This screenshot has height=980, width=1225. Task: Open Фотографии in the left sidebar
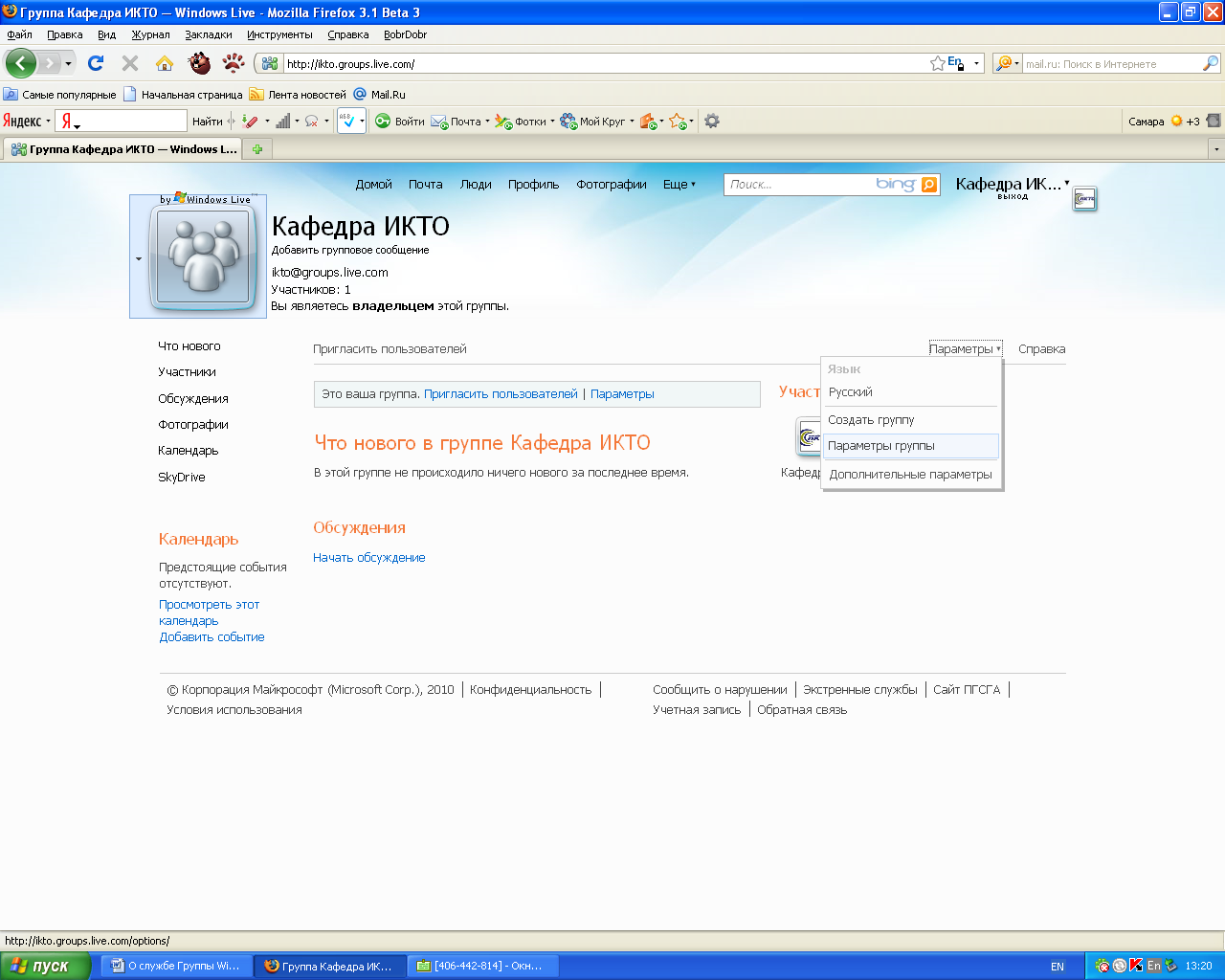coord(193,425)
